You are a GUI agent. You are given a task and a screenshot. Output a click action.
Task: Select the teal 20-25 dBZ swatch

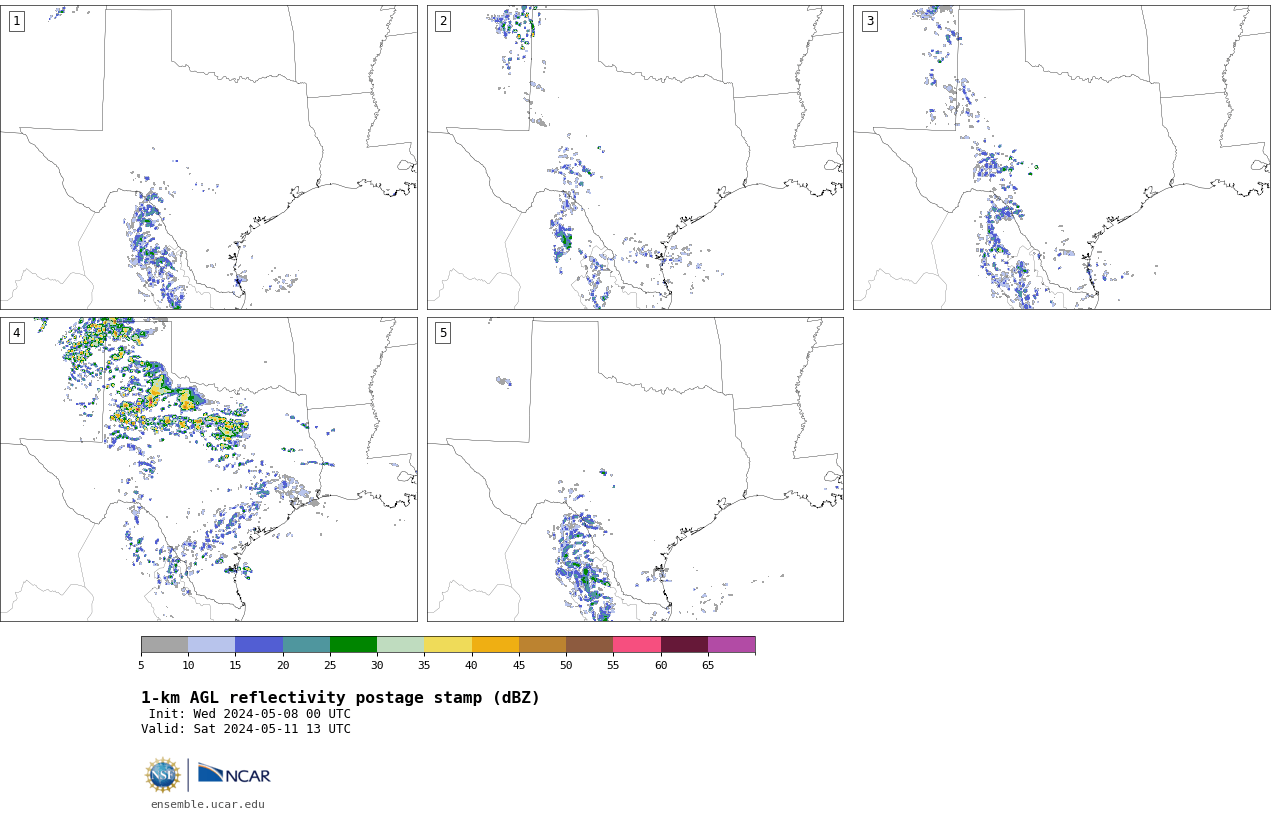tap(306, 644)
